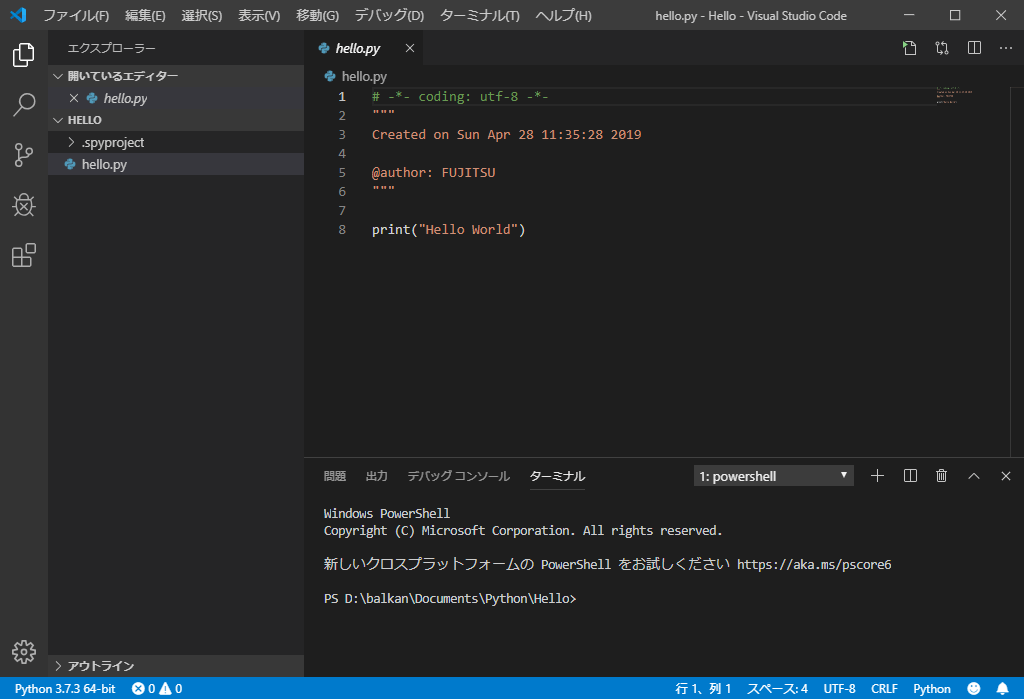This screenshot has width=1024, height=699.
Task: Click the split editor icon
Action: click(973, 47)
